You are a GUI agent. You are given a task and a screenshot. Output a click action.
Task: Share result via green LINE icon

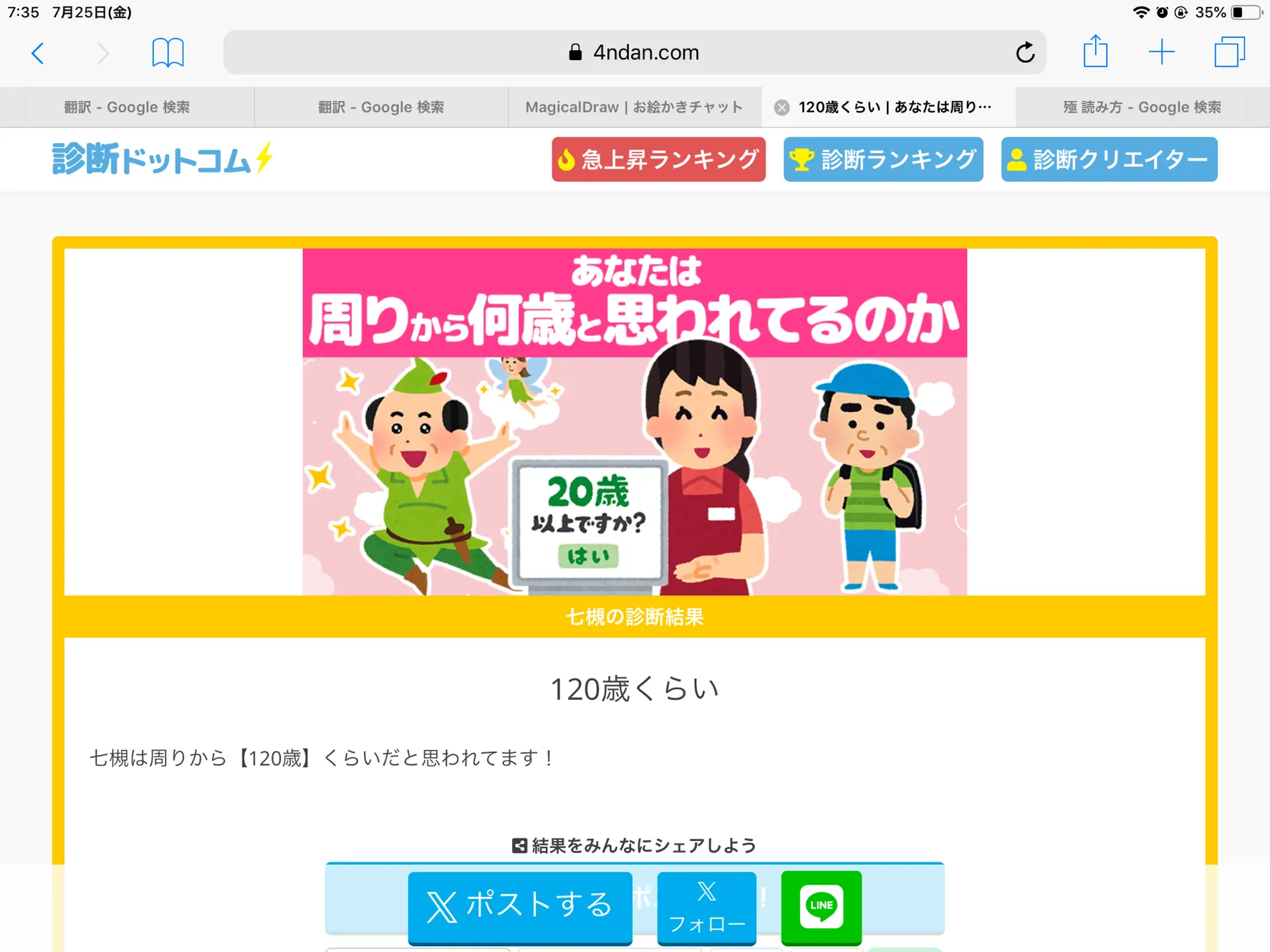(821, 907)
